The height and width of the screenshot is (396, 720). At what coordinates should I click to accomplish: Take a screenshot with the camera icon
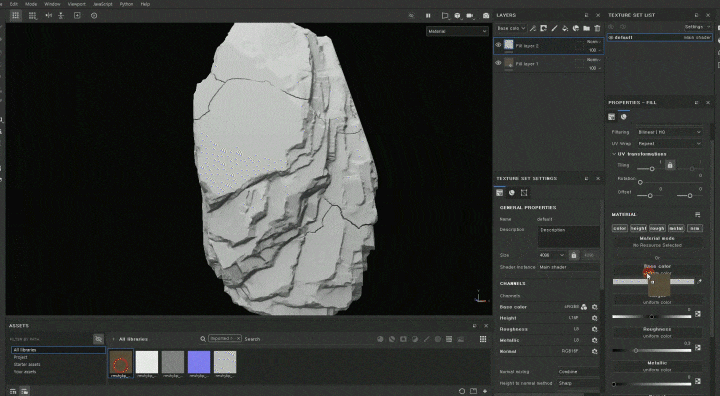tap(486, 16)
